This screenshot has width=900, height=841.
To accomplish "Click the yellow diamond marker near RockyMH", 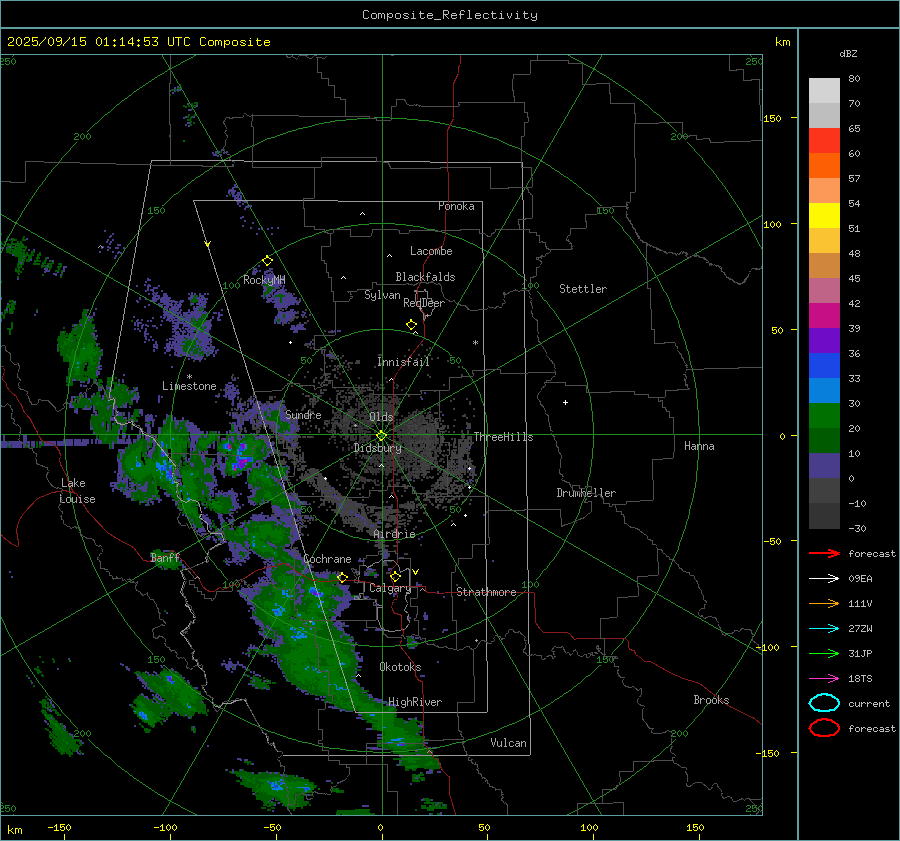I will [x=267, y=261].
